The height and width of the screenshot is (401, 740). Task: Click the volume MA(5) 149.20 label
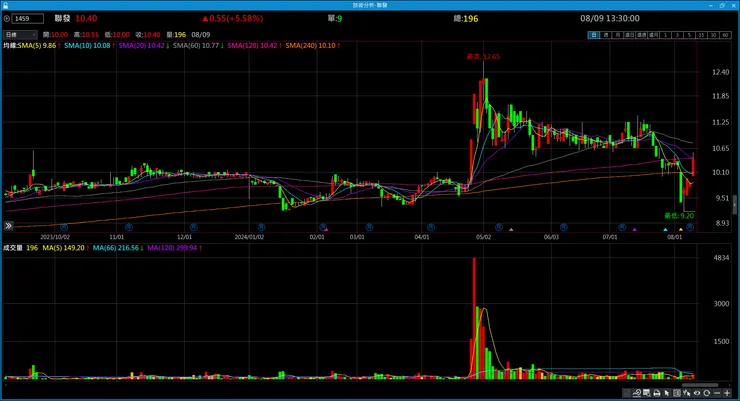[x=64, y=248]
